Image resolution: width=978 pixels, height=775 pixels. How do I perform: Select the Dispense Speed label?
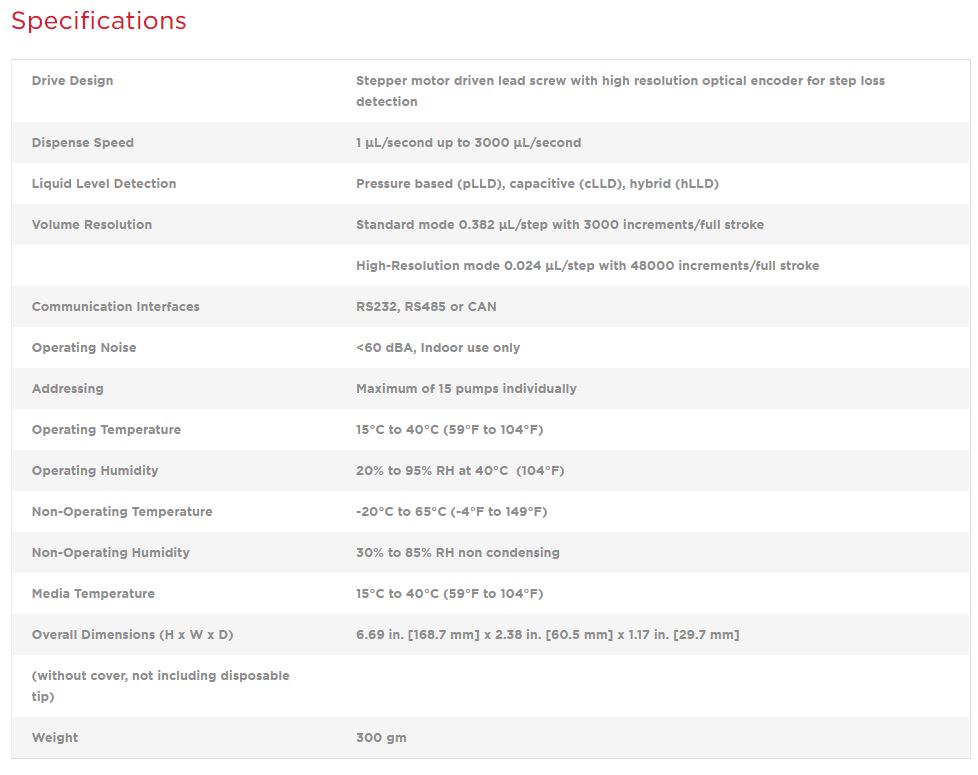click(x=82, y=143)
